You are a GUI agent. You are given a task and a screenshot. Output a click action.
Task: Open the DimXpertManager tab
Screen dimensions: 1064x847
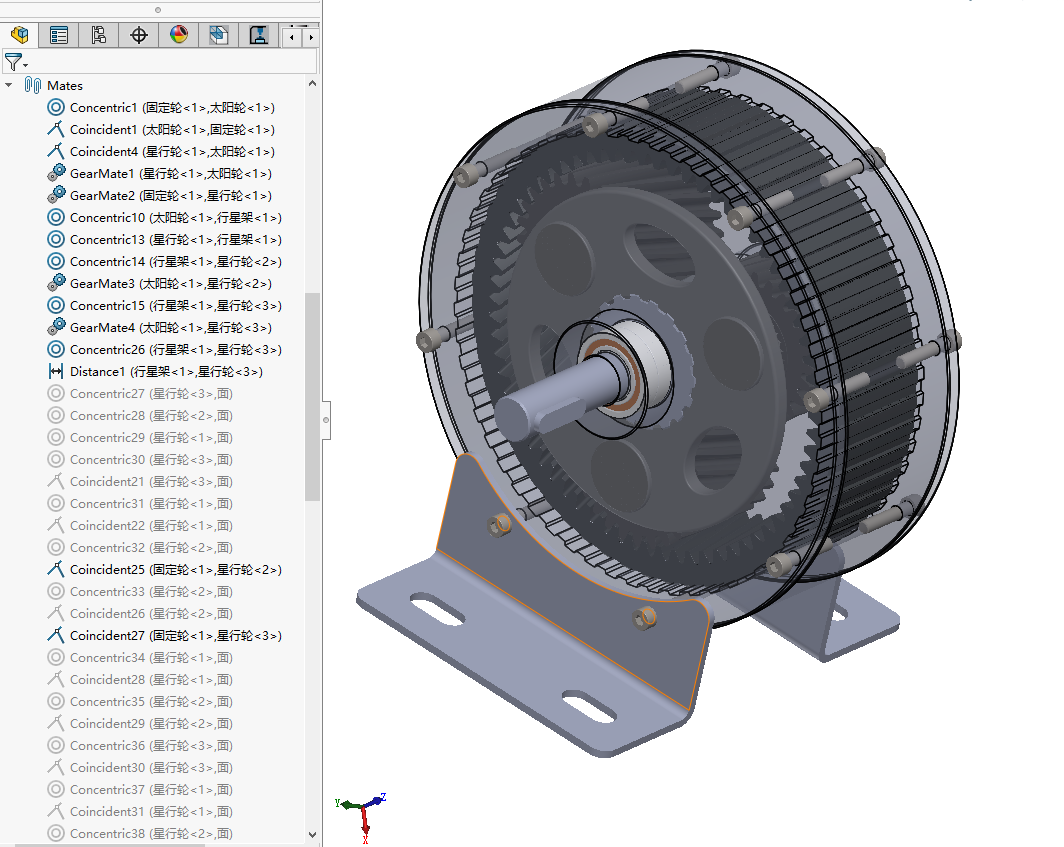coord(139,35)
